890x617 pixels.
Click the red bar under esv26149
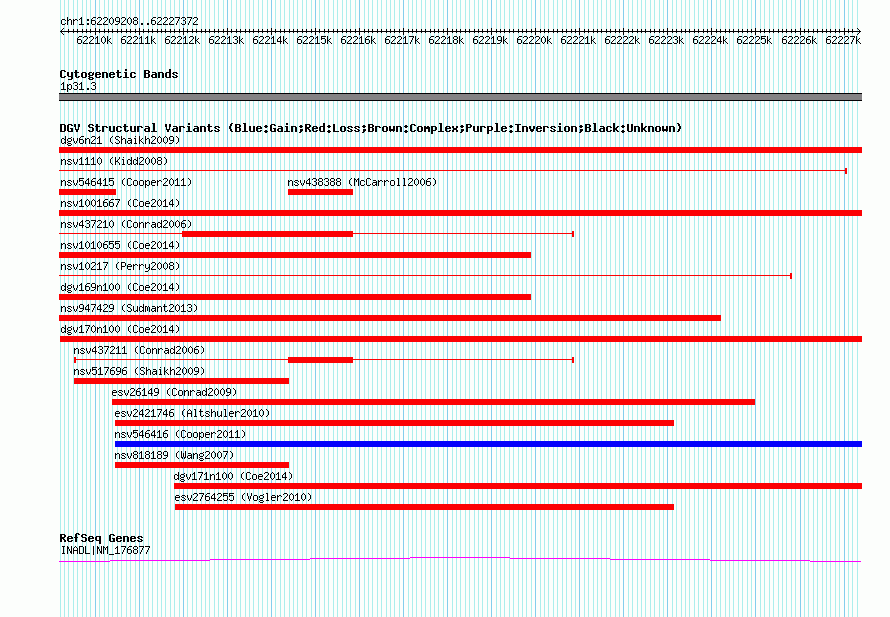click(433, 402)
